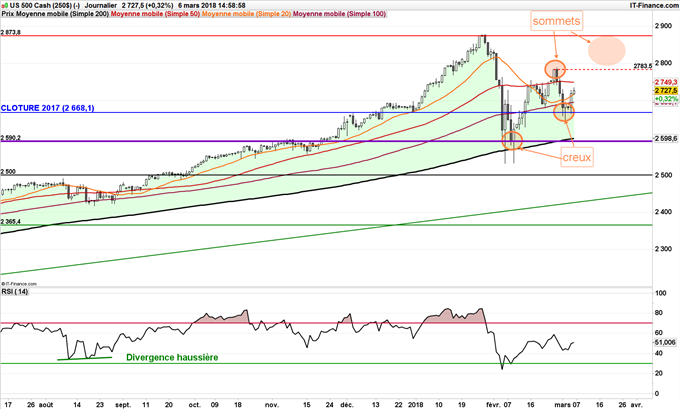Click the nov. date axis label

click(x=272, y=405)
